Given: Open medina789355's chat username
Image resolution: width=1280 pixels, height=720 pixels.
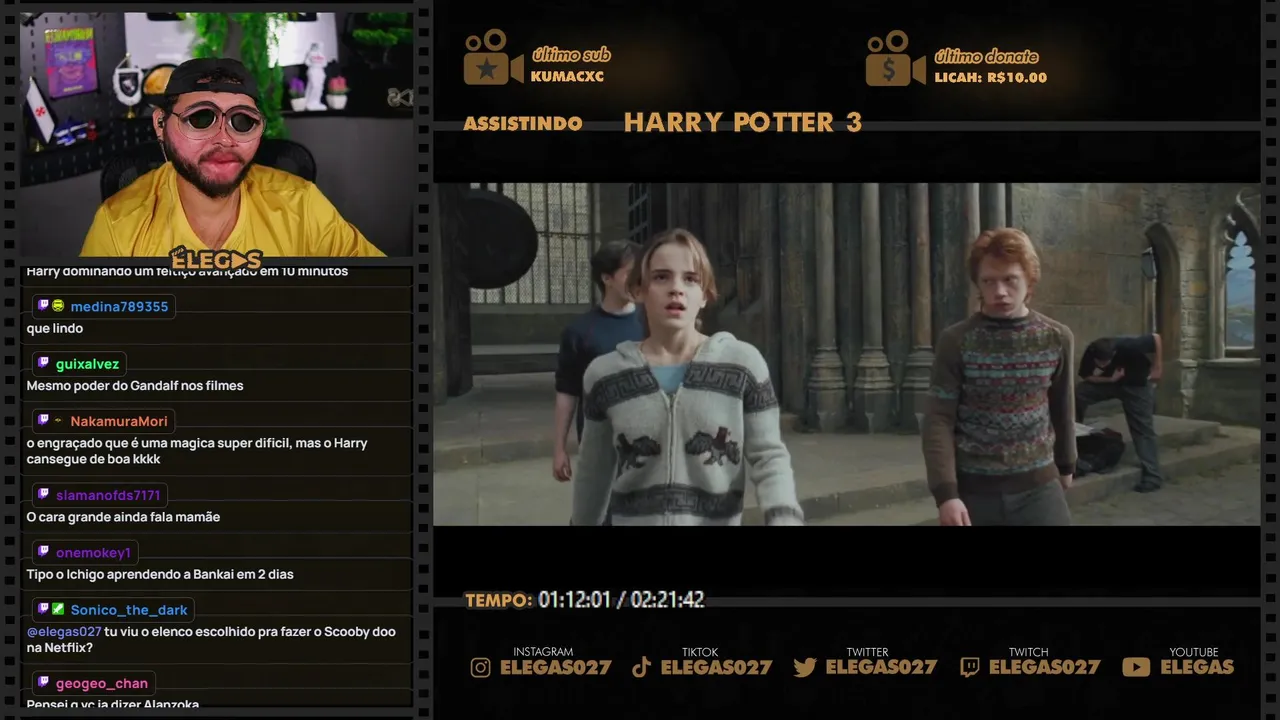Looking at the screenshot, I should [x=119, y=307].
